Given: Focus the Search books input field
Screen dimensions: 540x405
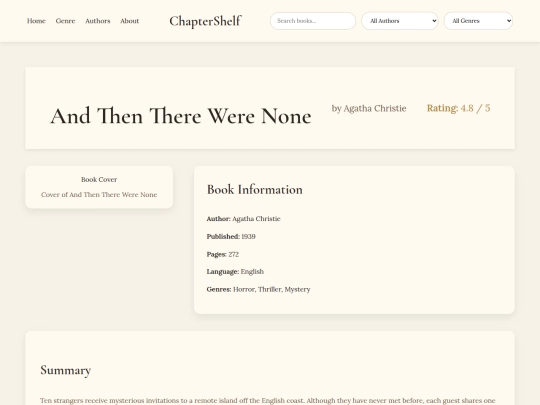Looking at the screenshot, I should pyautogui.click(x=313, y=21).
